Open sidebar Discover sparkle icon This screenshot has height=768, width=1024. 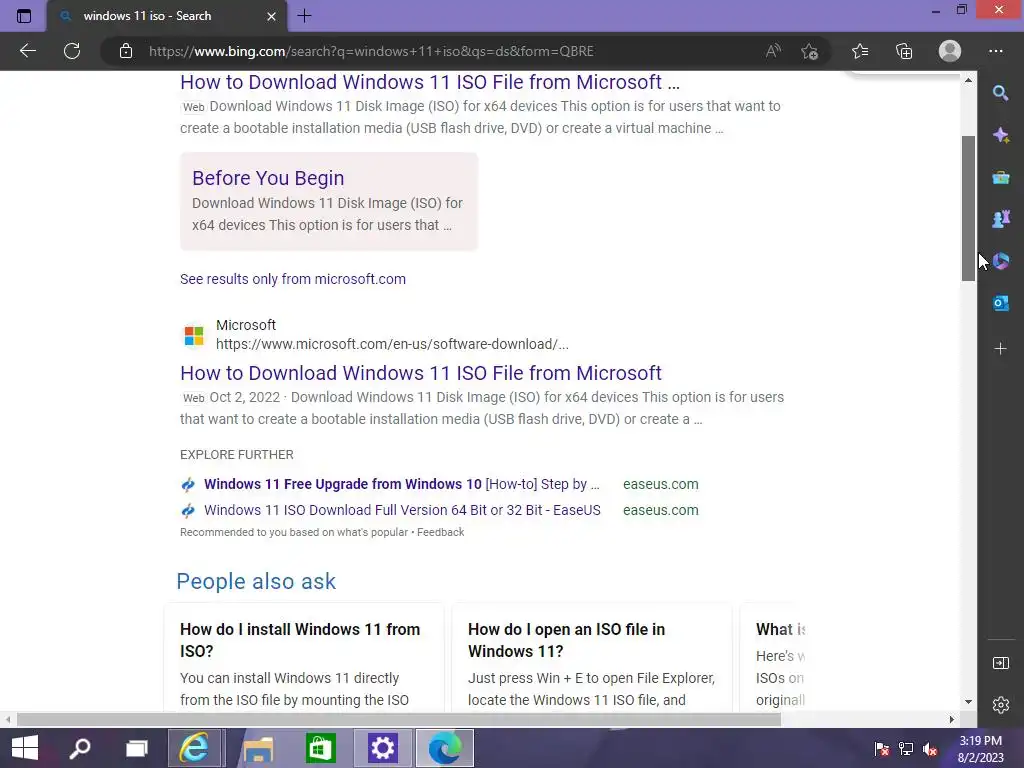[x=1000, y=135]
